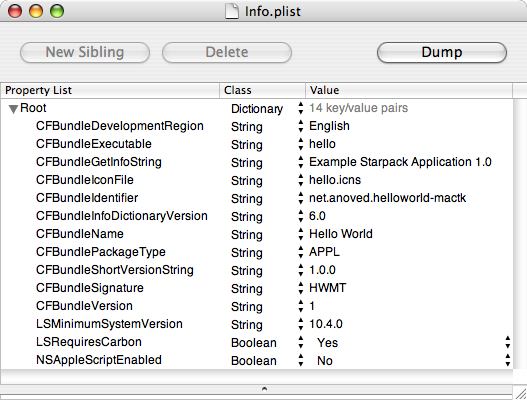The height and width of the screenshot is (400, 527).
Task: Click the Dump button
Action: [442, 52]
